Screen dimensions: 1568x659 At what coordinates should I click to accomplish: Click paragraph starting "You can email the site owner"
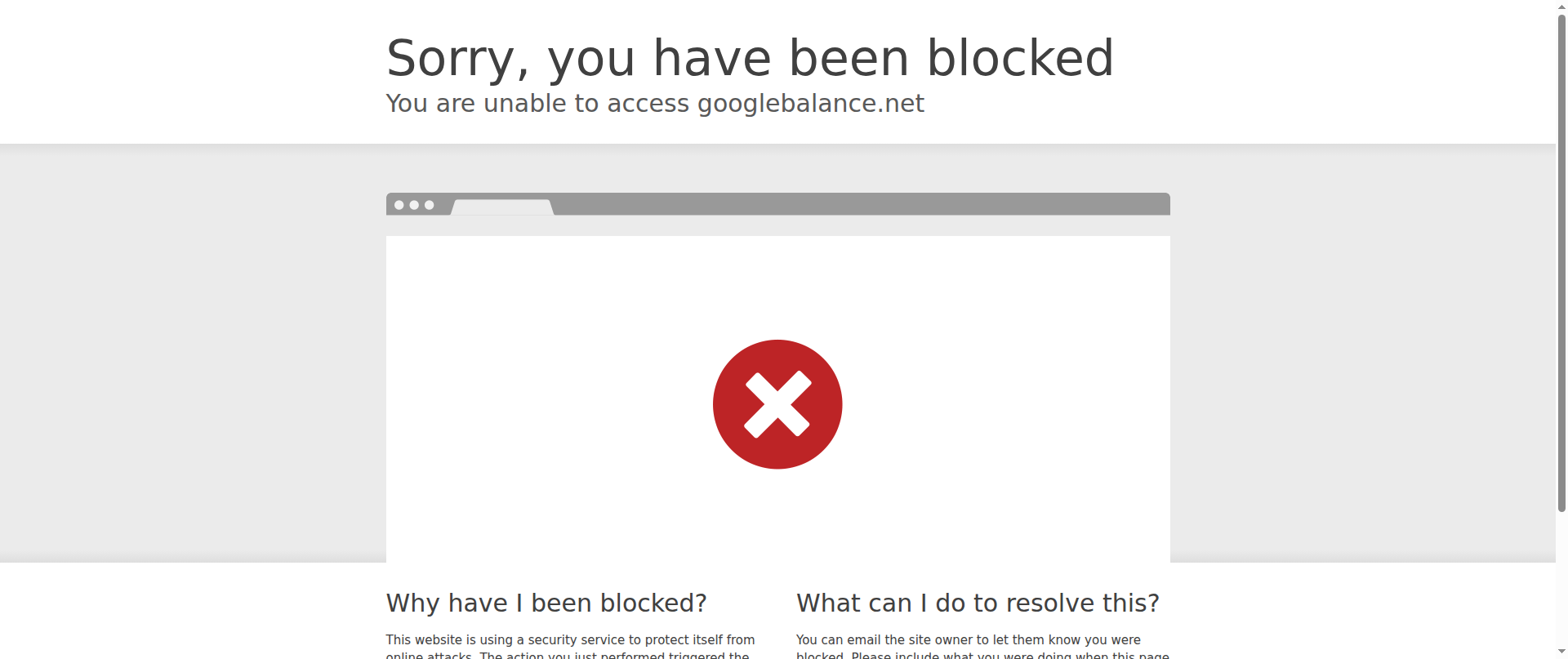click(982, 646)
